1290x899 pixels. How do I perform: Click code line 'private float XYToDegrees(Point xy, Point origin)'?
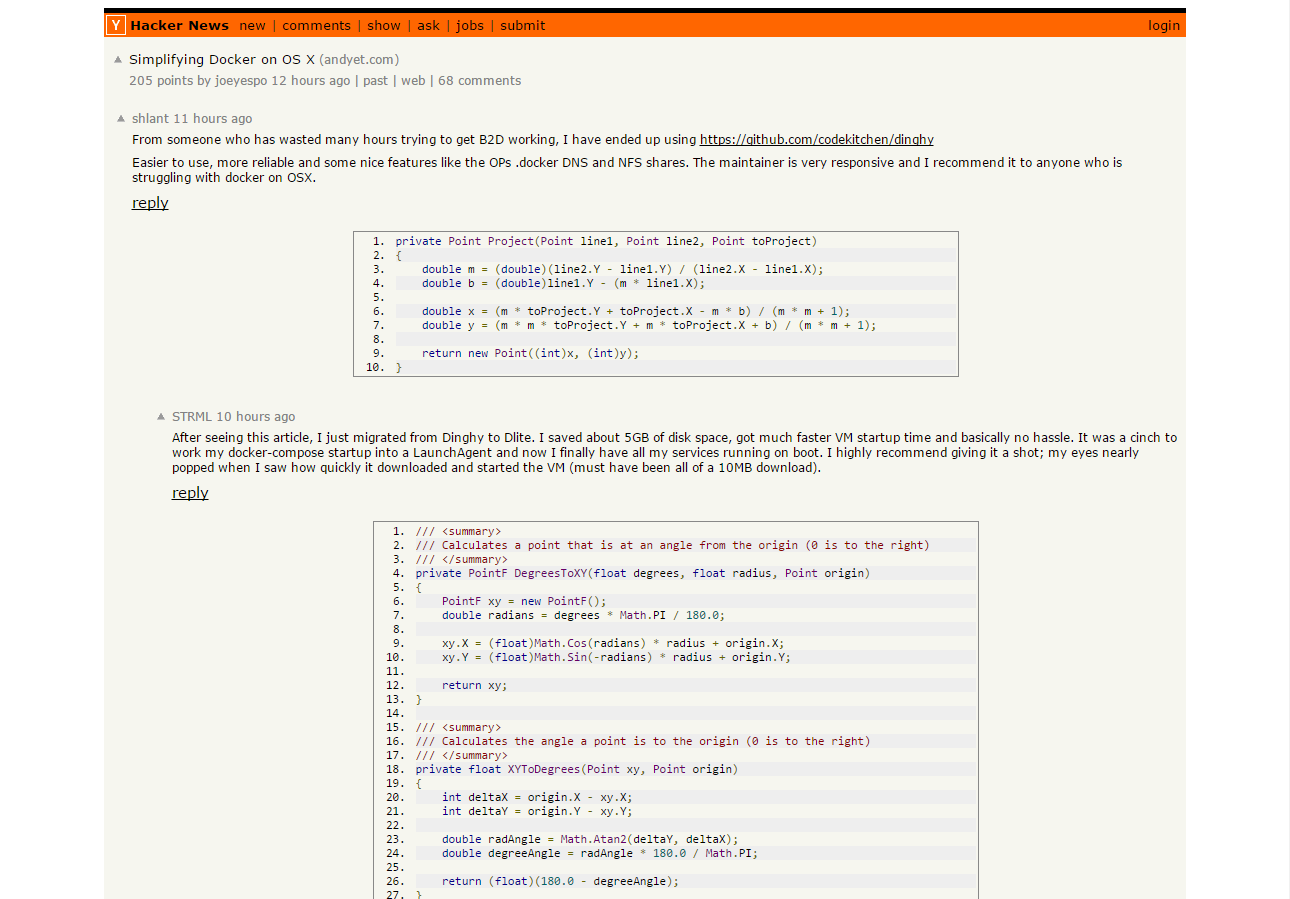[x=577, y=769]
